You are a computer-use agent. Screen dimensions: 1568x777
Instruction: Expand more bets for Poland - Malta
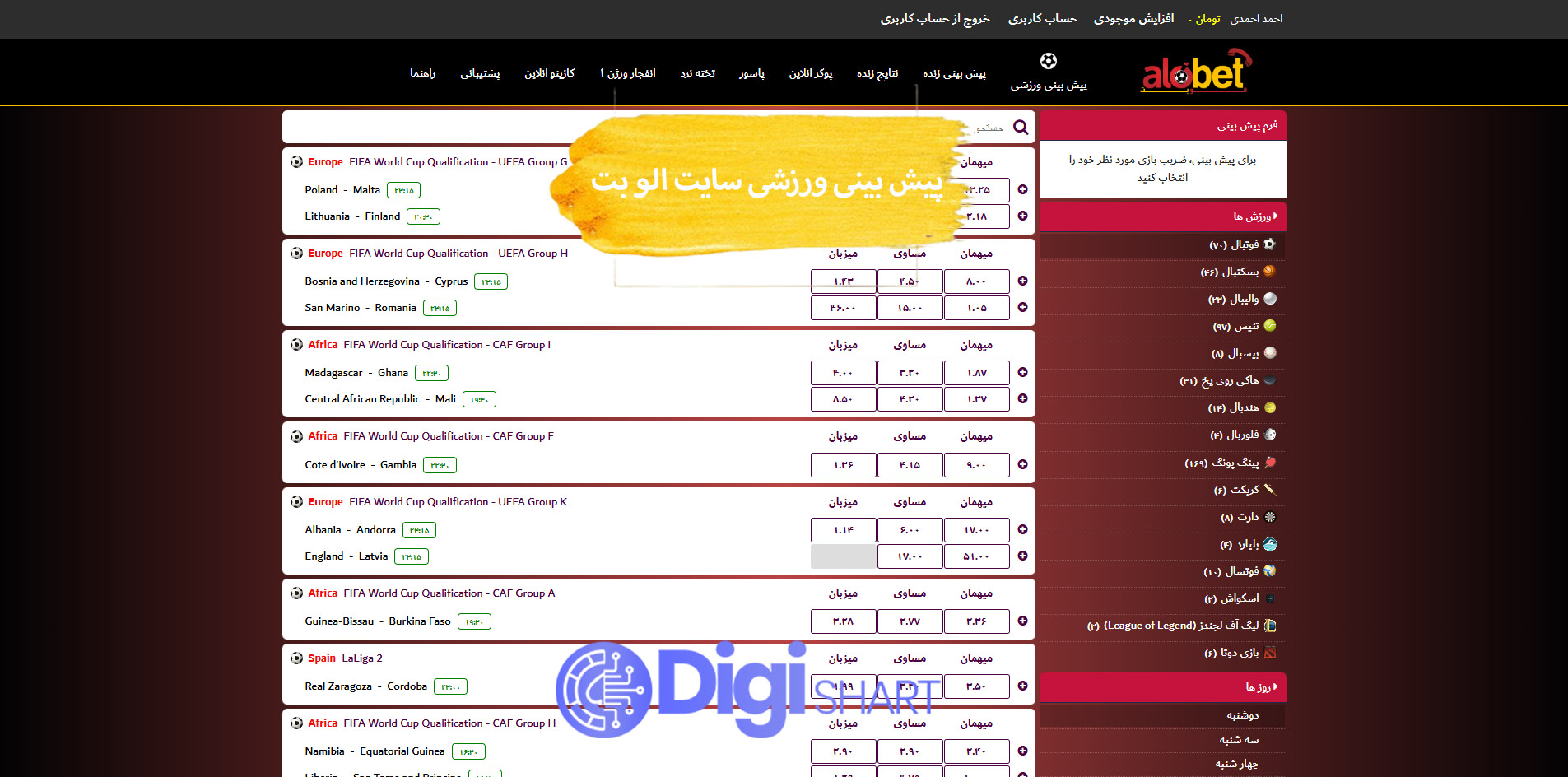pos(1022,190)
